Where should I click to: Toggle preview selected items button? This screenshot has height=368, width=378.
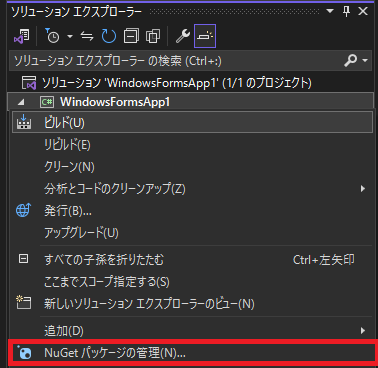point(205,36)
